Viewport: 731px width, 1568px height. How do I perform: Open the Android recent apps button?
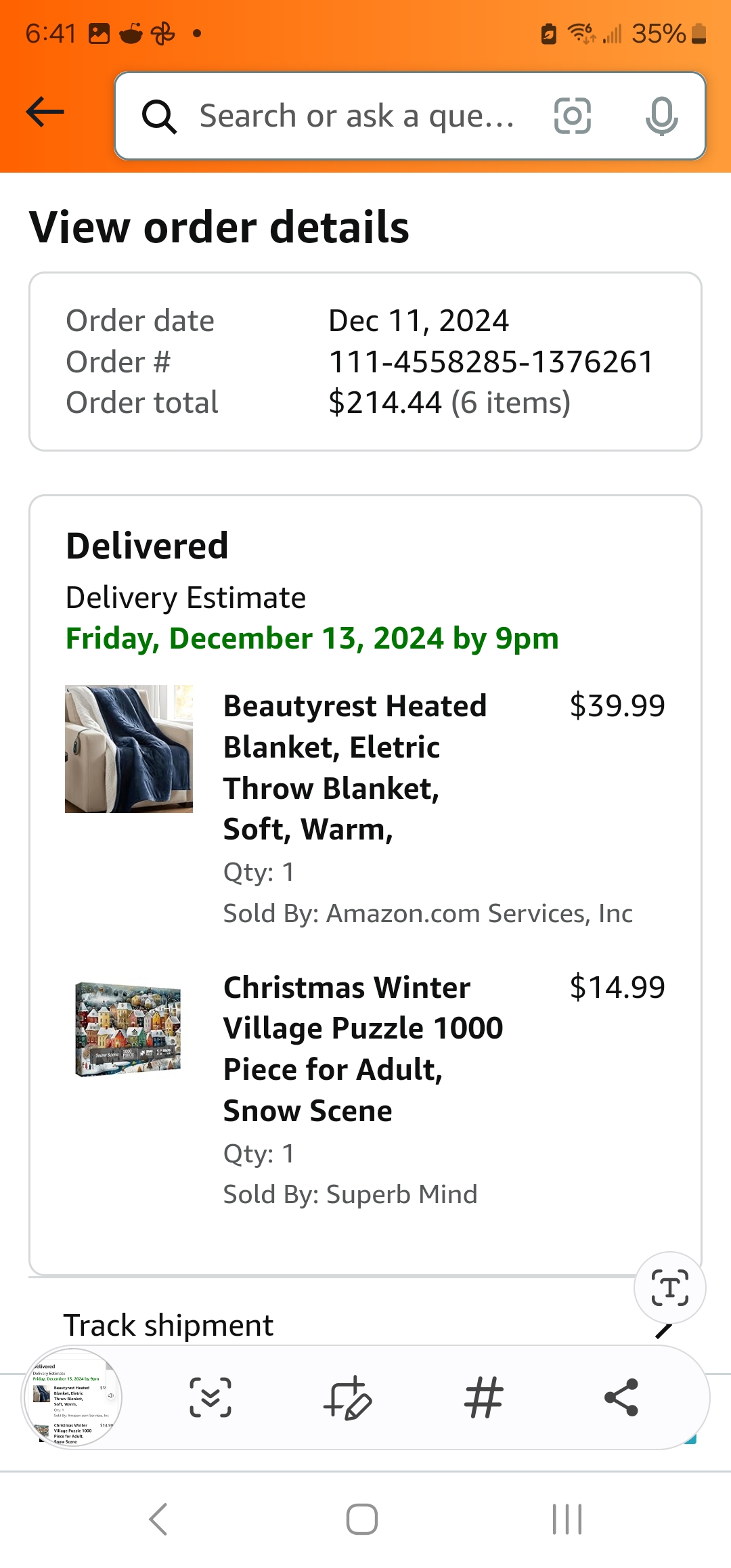click(x=567, y=1519)
